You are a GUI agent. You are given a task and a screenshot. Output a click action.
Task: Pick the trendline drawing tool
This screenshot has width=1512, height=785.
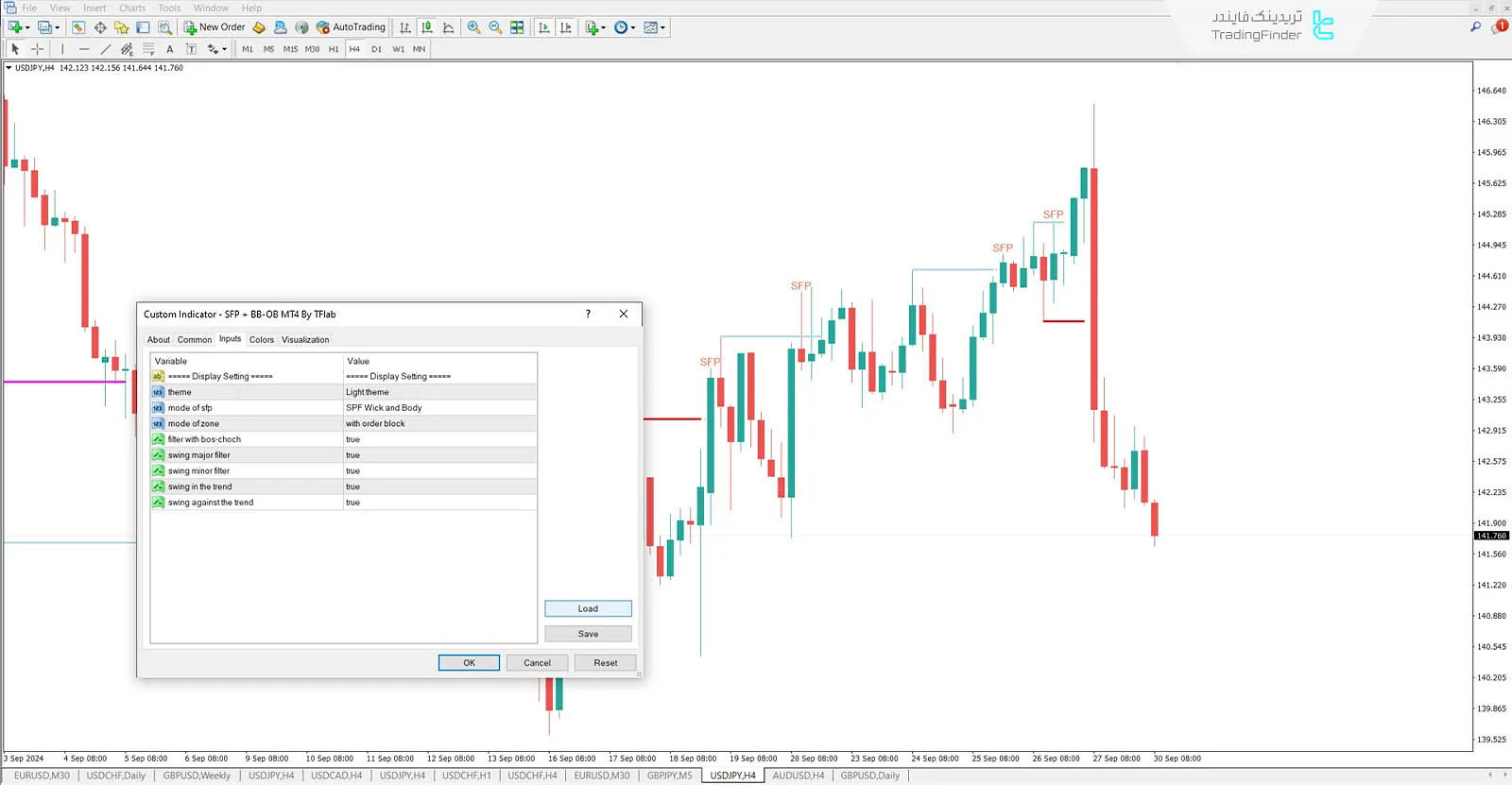(105, 49)
